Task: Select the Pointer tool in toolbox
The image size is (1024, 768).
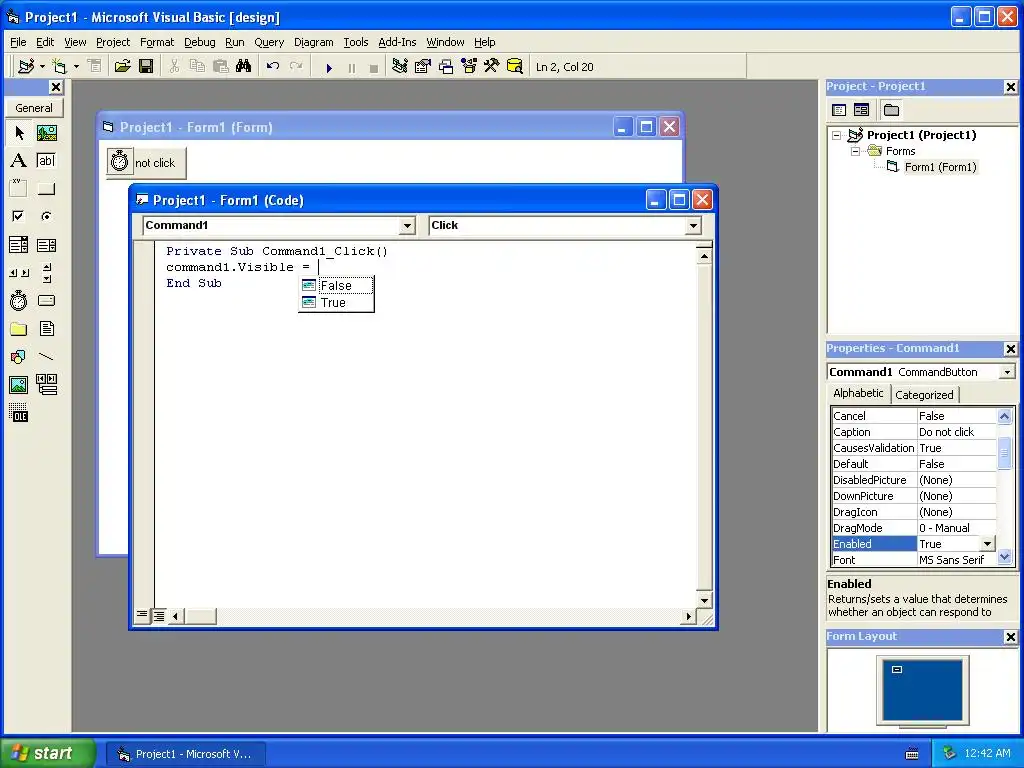Action: click(19, 133)
